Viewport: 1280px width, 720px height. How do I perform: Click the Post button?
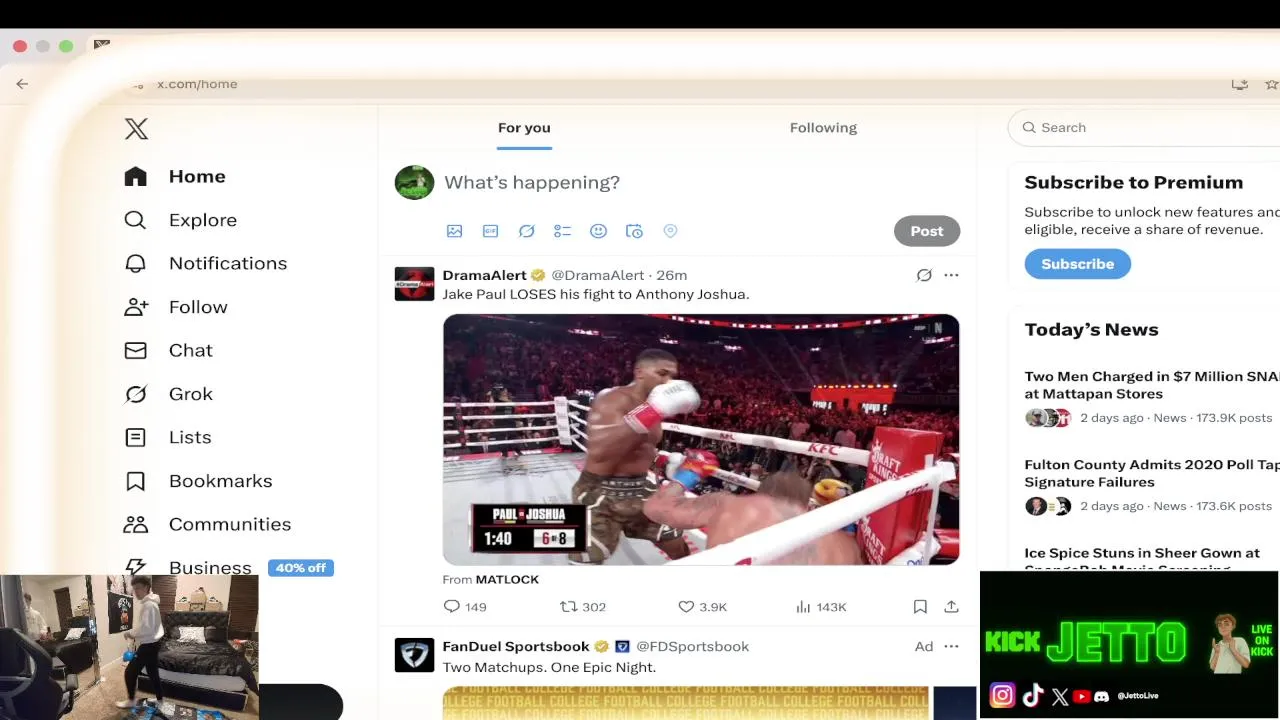927,231
